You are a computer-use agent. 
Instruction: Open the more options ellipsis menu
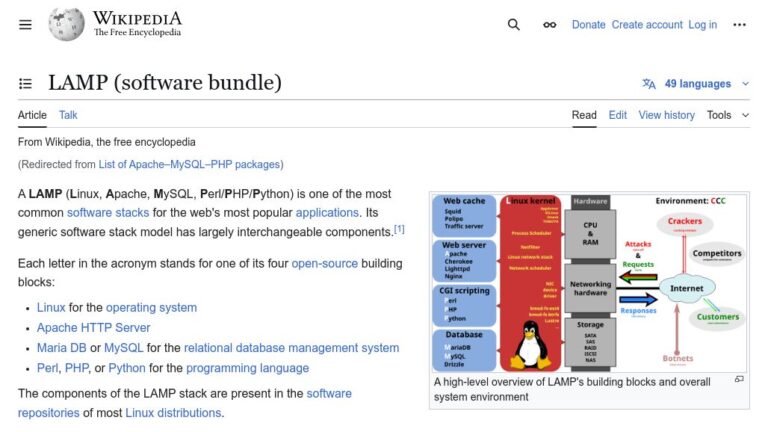(739, 24)
